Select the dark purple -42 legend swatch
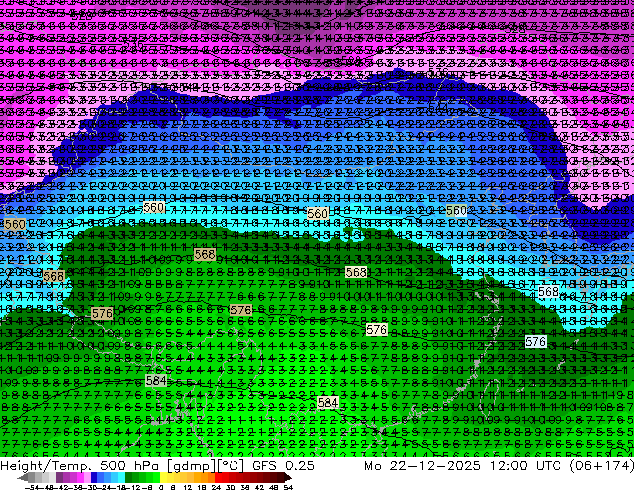634x490 pixels. [59, 477]
